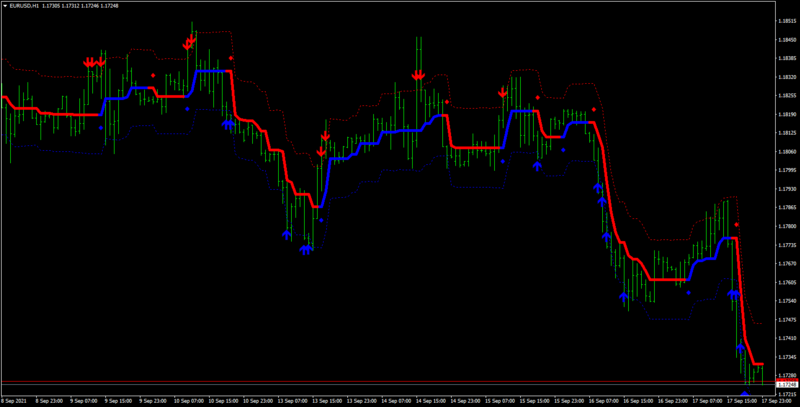Select the 1.17930 price scale label
800x407 pixels.
(x=788, y=189)
